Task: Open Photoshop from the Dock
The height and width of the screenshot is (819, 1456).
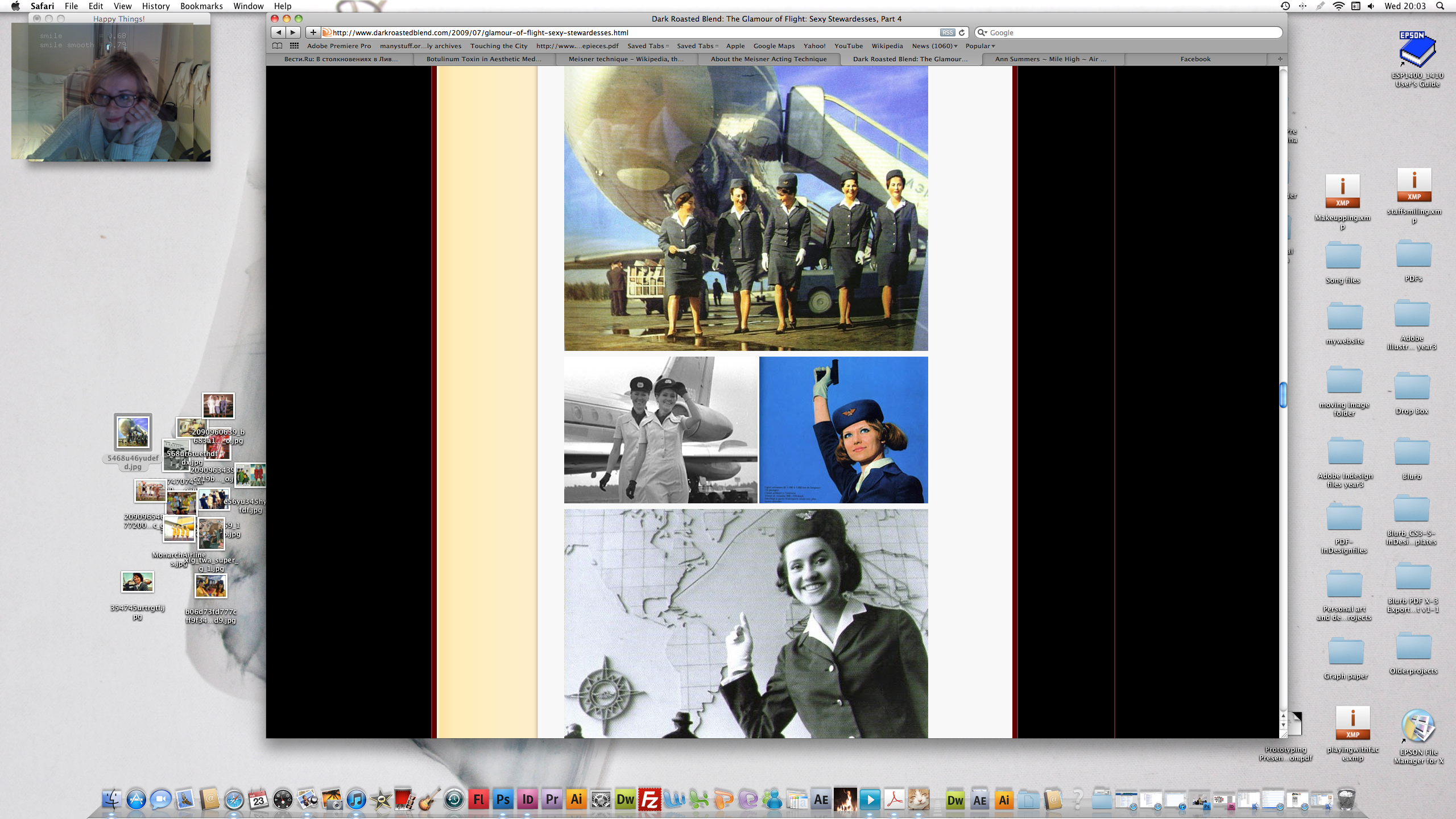Action: tap(503, 800)
